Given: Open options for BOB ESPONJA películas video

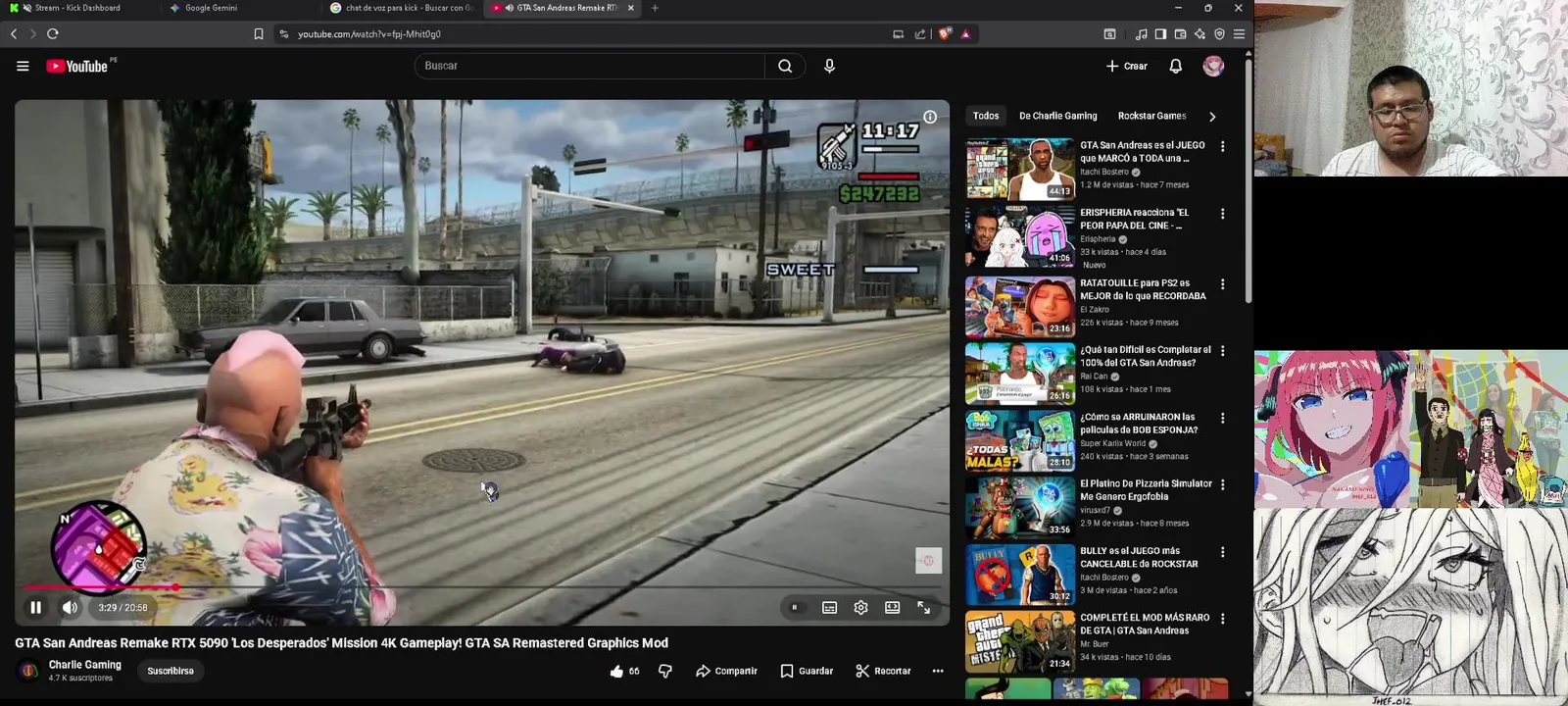Looking at the screenshot, I should pos(1222,418).
